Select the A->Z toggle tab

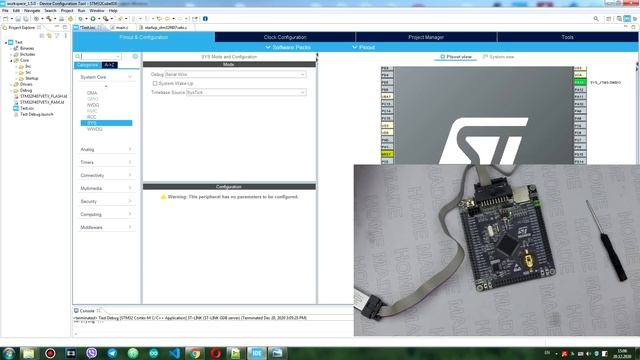(109, 65)
